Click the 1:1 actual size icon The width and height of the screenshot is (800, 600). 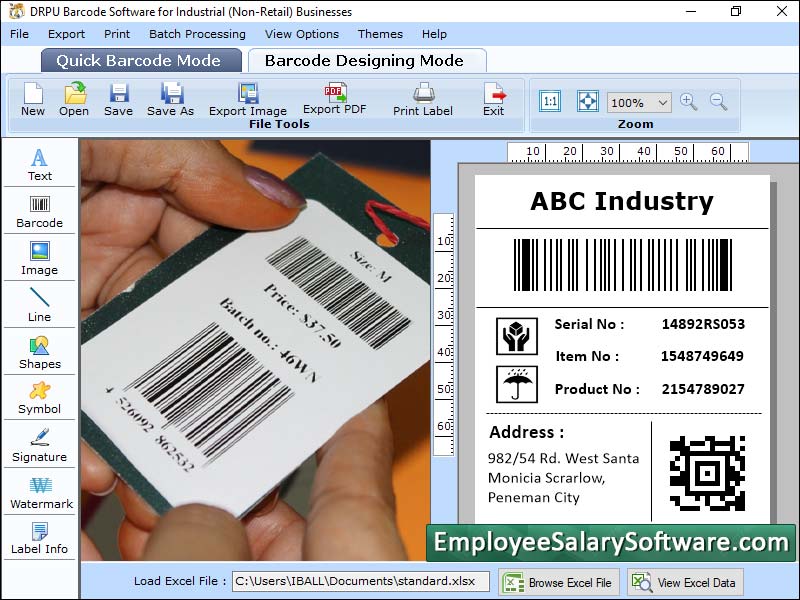(549, 101)
